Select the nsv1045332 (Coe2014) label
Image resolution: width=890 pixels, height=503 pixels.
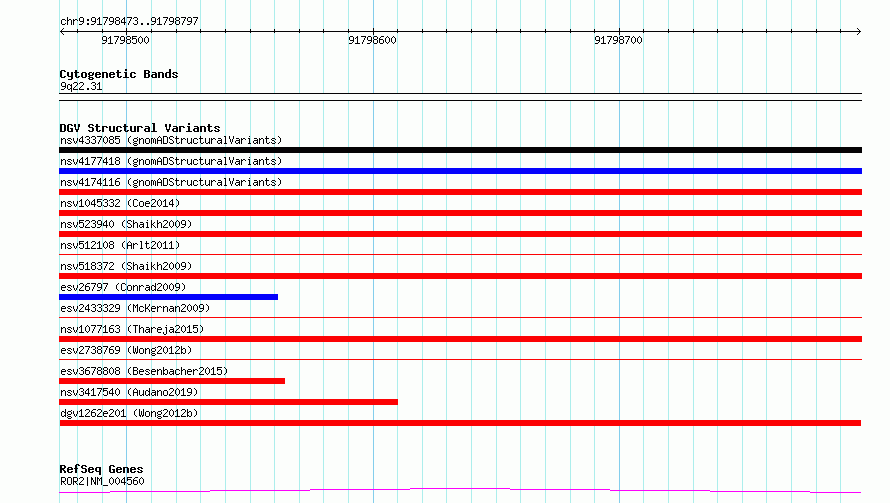coord(120,203)
